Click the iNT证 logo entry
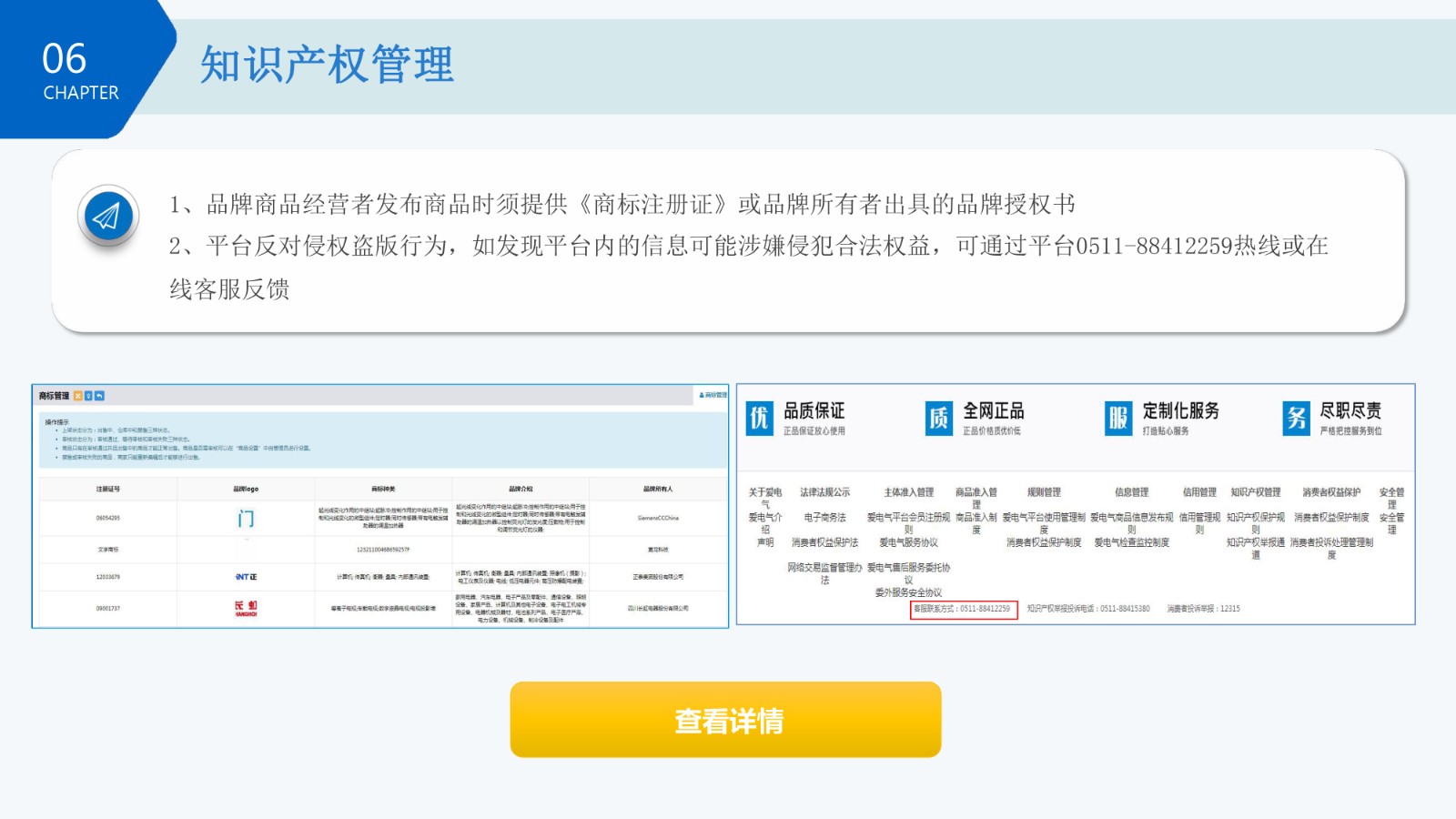The image size is (1456, 819). pyautogui.click(x=244, y=576)
